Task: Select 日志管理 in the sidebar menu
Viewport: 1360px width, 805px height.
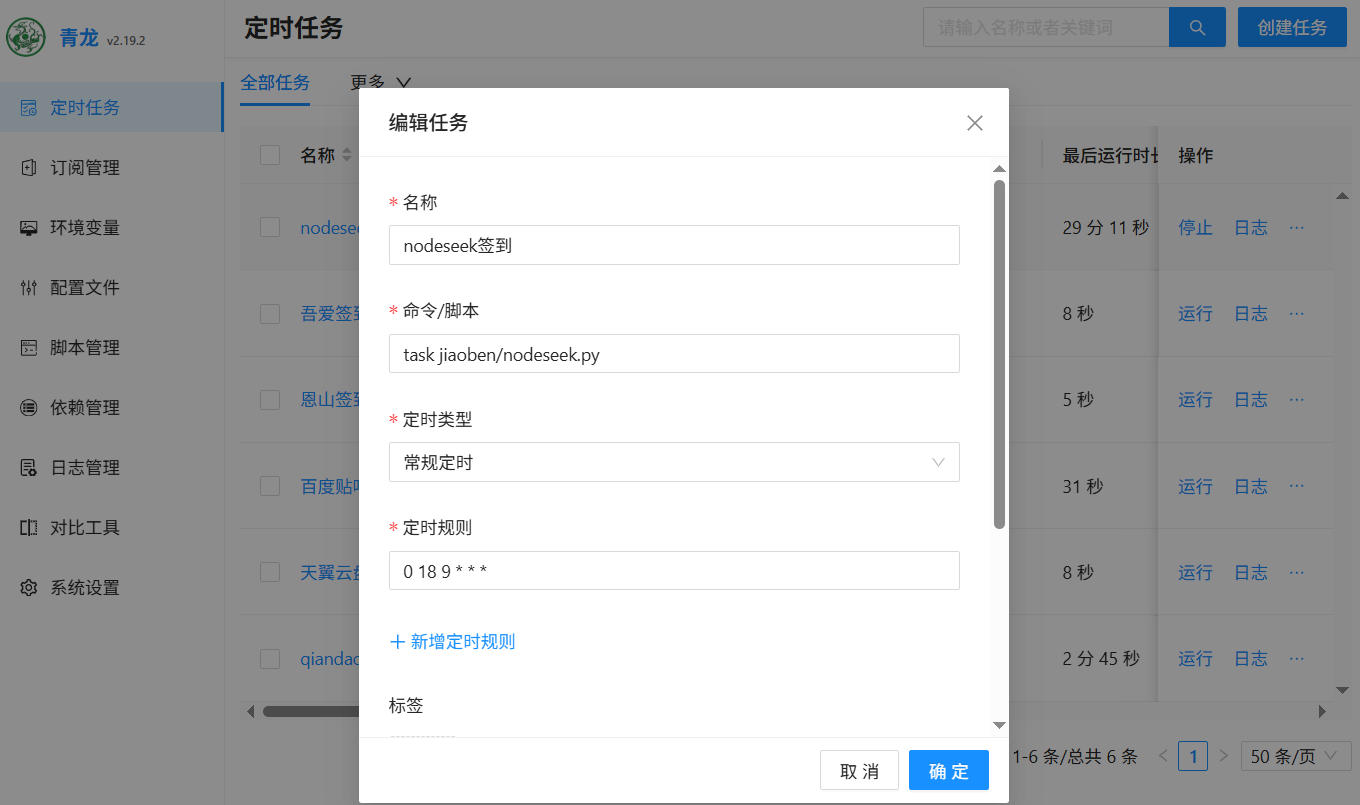Action: click(x=85, y=468)
